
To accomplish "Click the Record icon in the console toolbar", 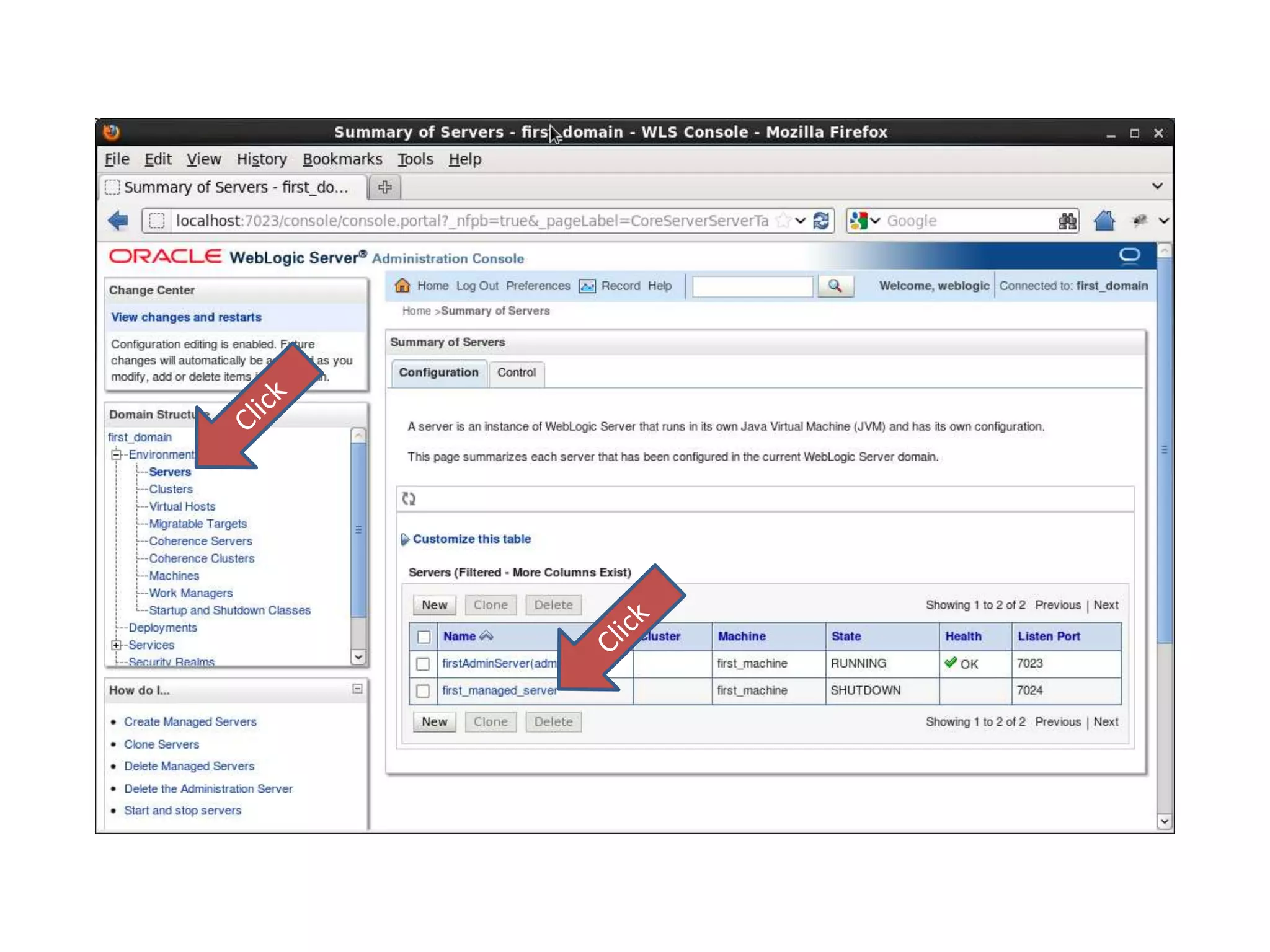I will point(587,286).
